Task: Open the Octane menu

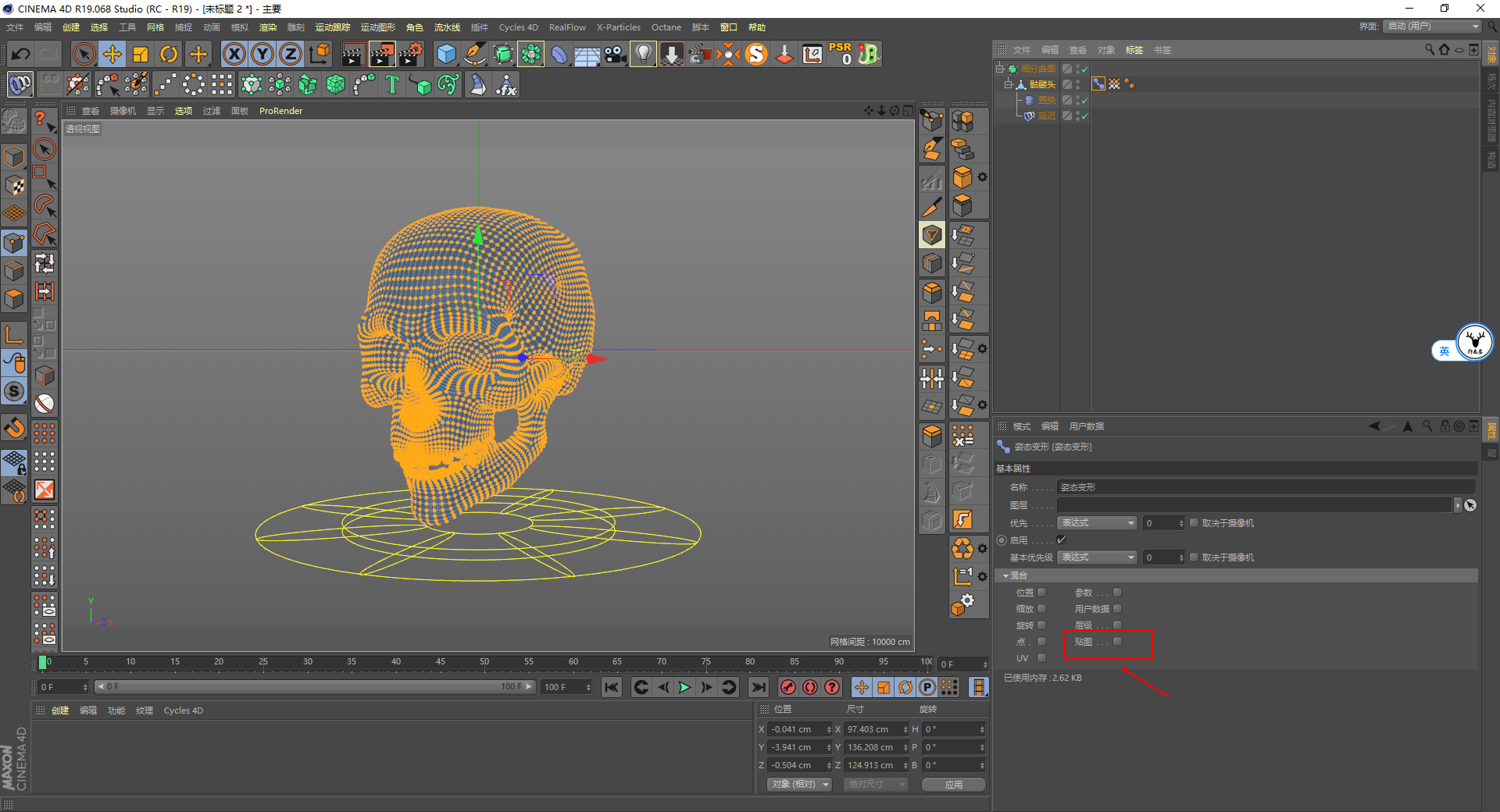Action: [x=666, y=27]
